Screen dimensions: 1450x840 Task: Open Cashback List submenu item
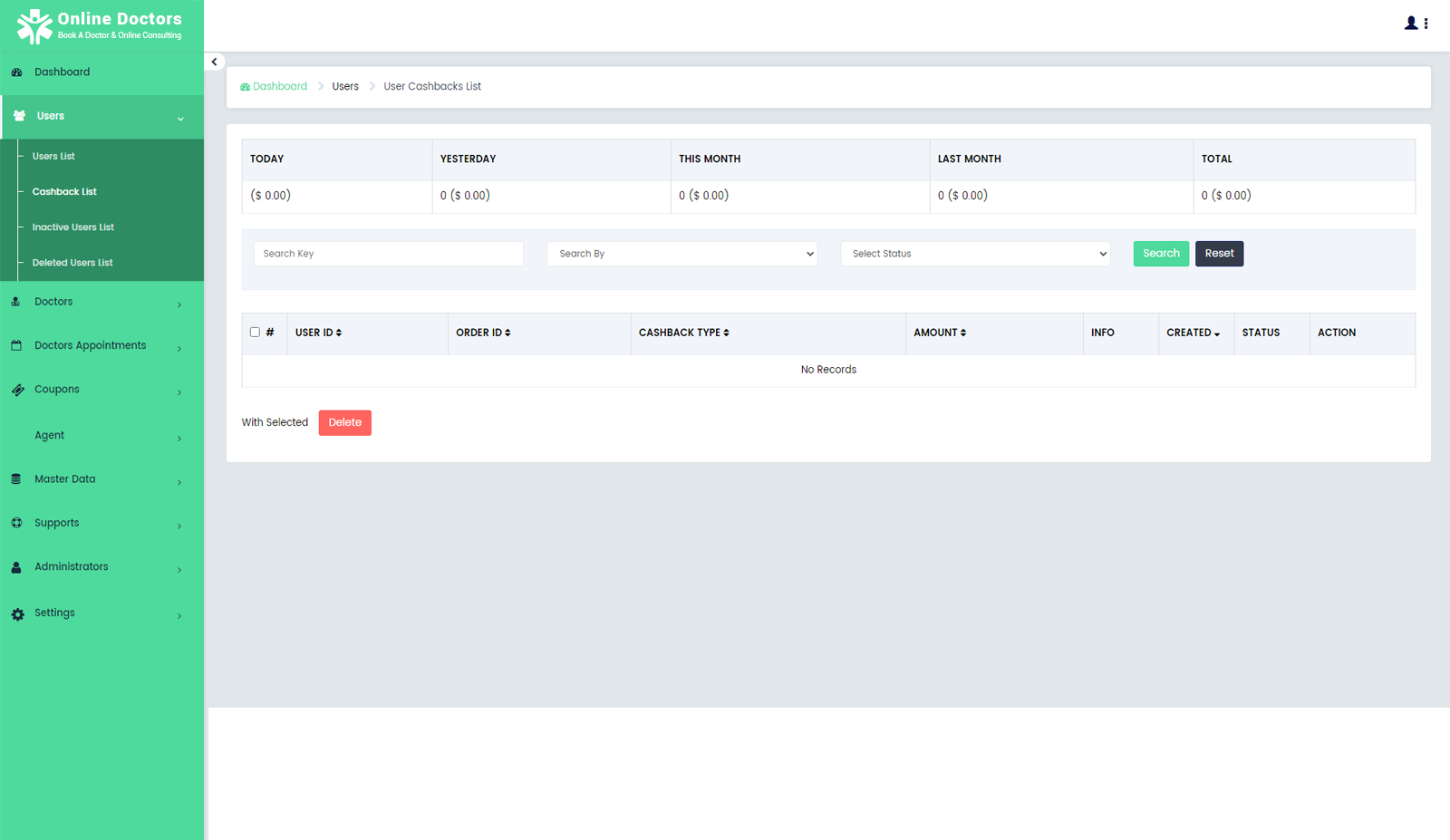coord(64,192)
